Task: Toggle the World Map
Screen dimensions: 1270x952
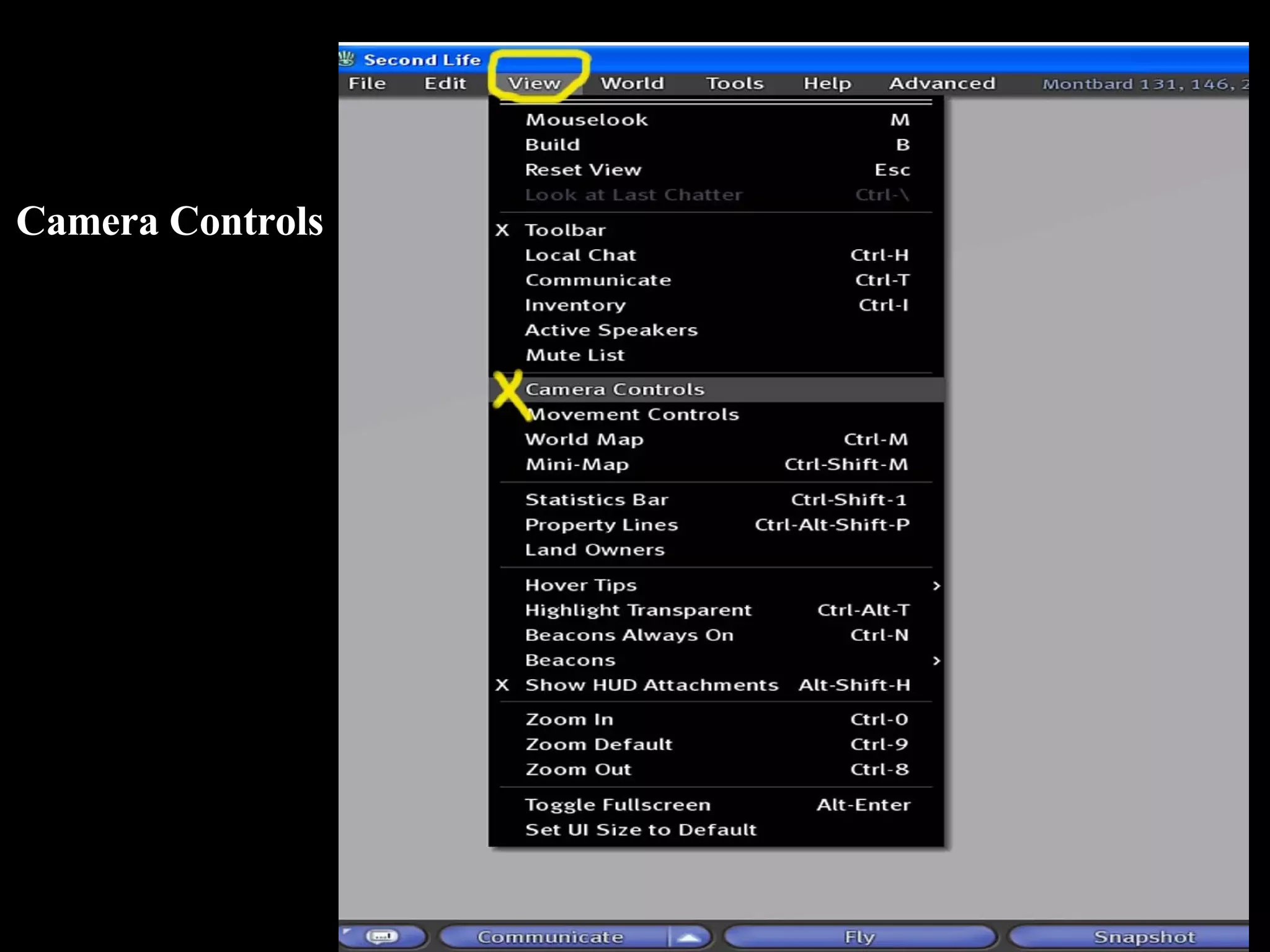Action: click(716, 439)
